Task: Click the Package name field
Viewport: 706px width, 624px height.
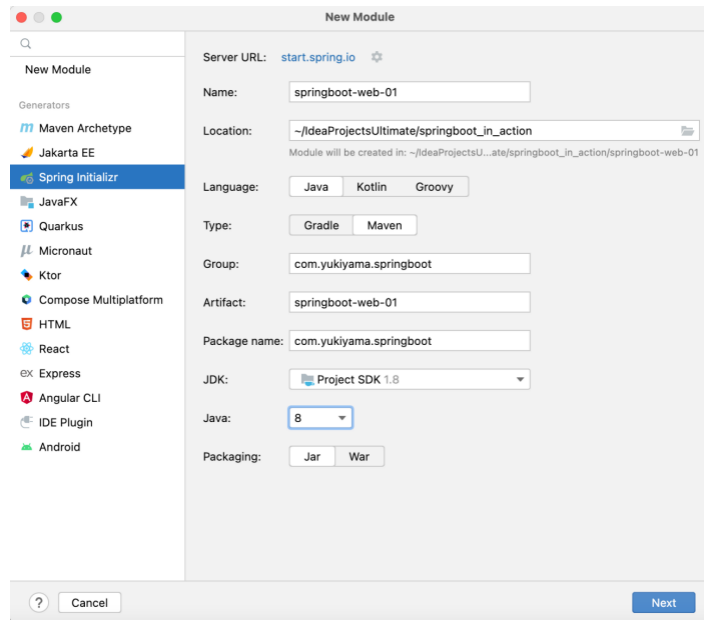Action: tap(409, 341)
